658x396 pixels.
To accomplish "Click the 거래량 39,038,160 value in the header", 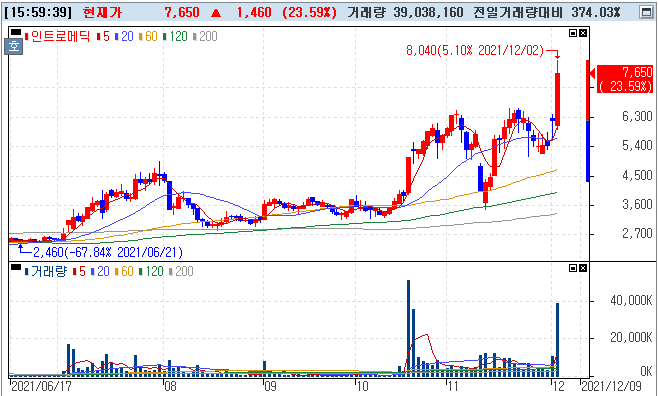I will [x=405, y=12].
